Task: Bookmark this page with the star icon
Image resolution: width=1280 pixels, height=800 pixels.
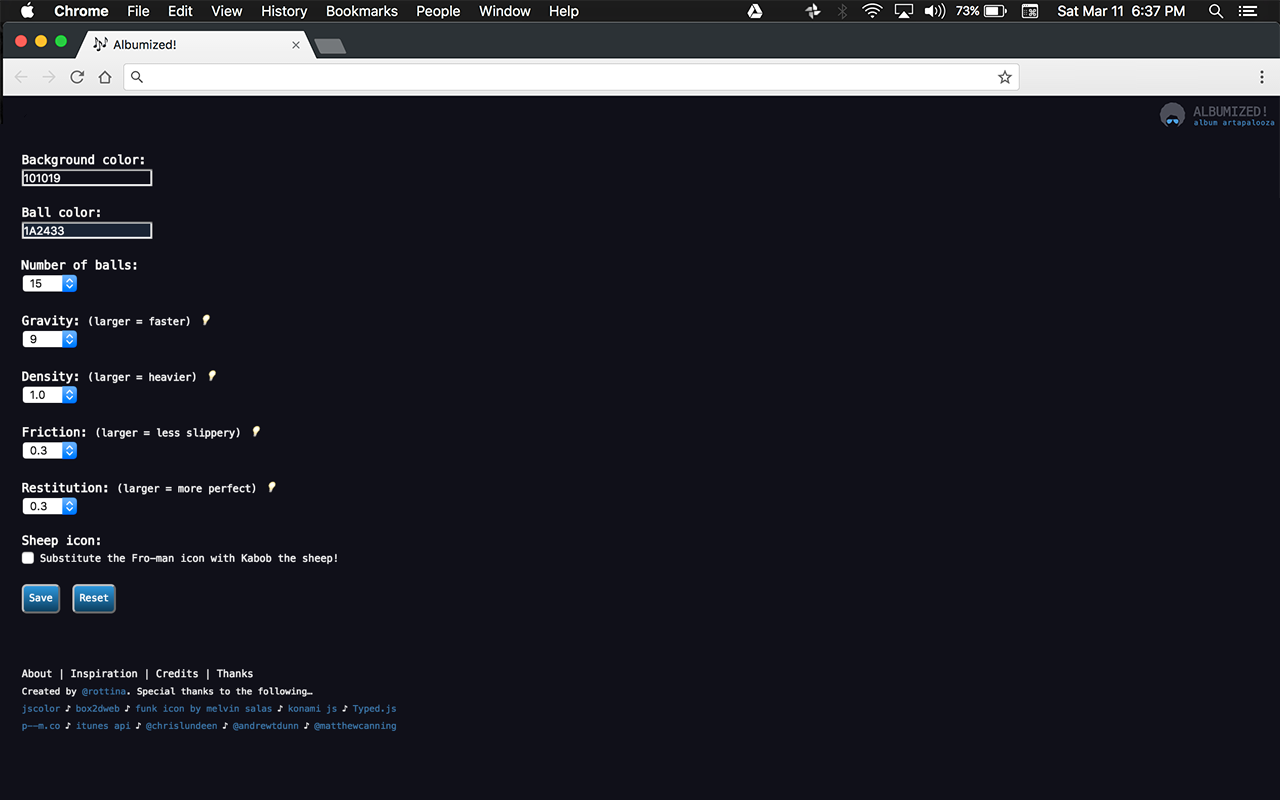Action: click(1005, 77)
